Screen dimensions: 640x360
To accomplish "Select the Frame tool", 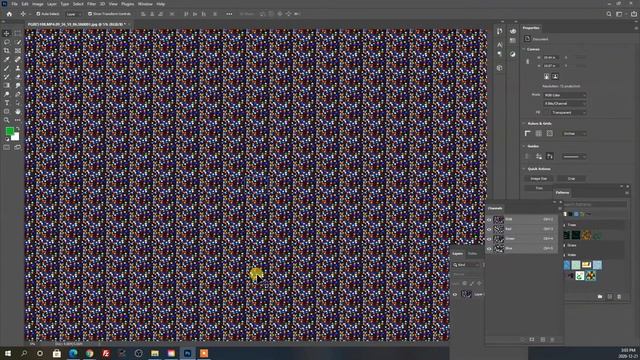I will click(x=18, y=51).
